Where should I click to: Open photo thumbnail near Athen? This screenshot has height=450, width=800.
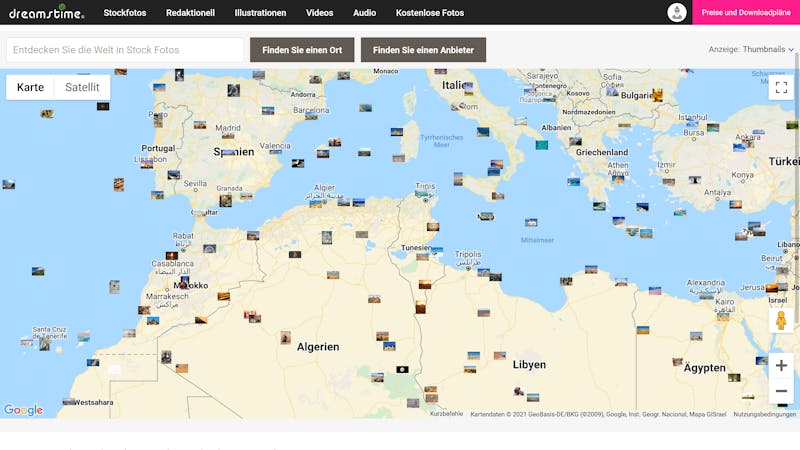click(618, 179)
